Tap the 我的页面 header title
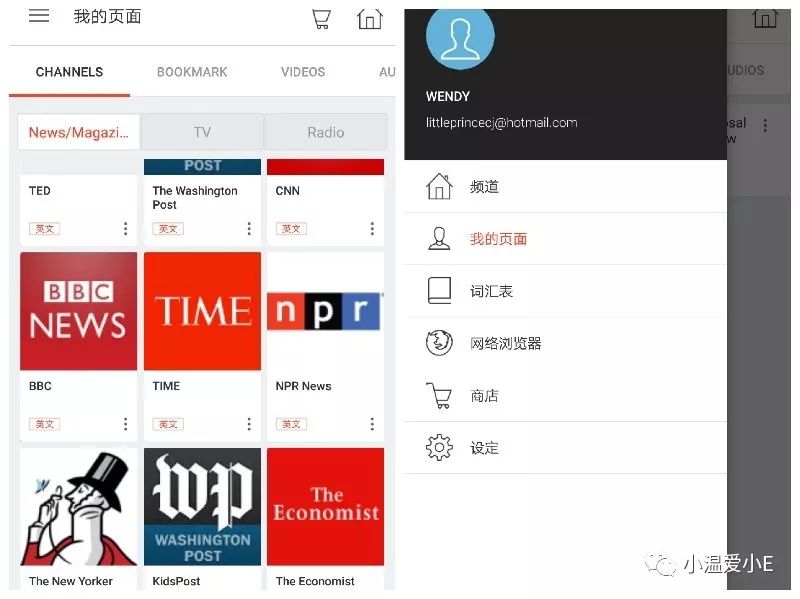This screenshot has width=800, height=599. click(107, 16)
